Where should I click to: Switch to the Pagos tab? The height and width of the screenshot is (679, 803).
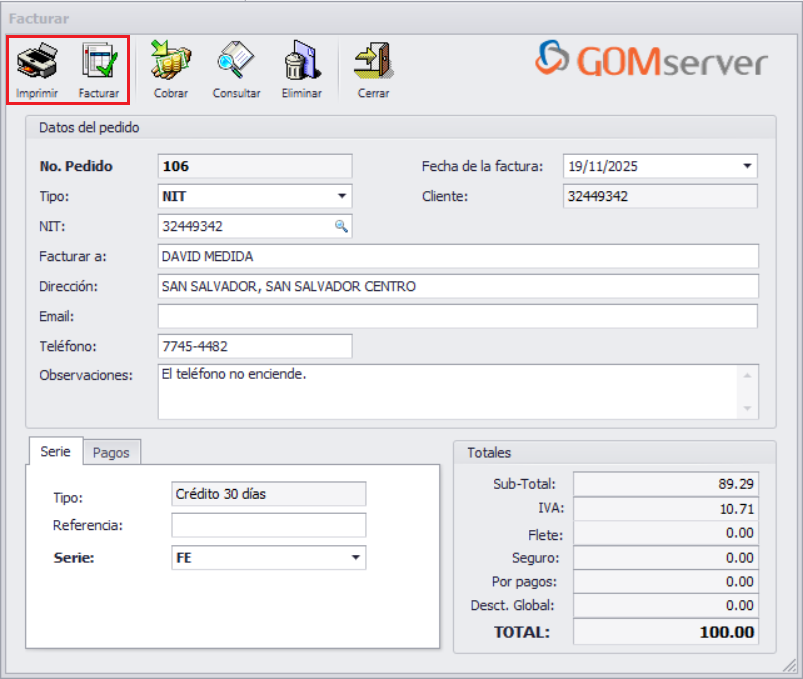pyautogui.click(x=112, y=452)
